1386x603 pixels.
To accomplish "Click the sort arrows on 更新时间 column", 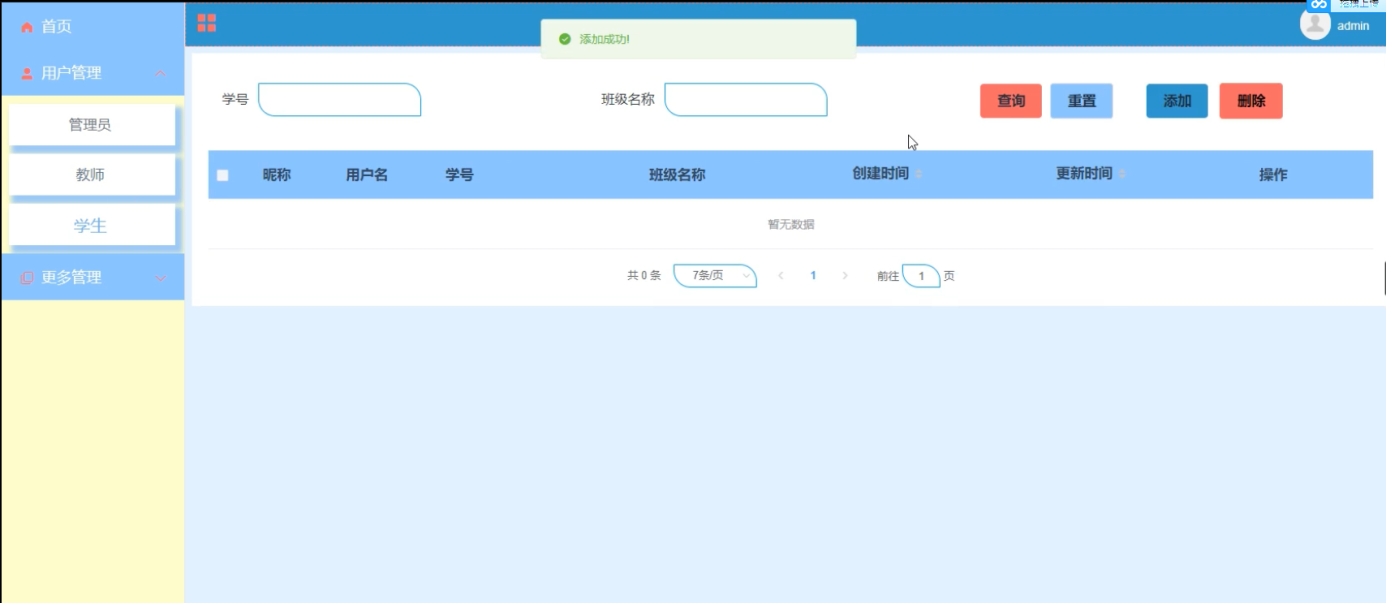I will pos(1121,172).
